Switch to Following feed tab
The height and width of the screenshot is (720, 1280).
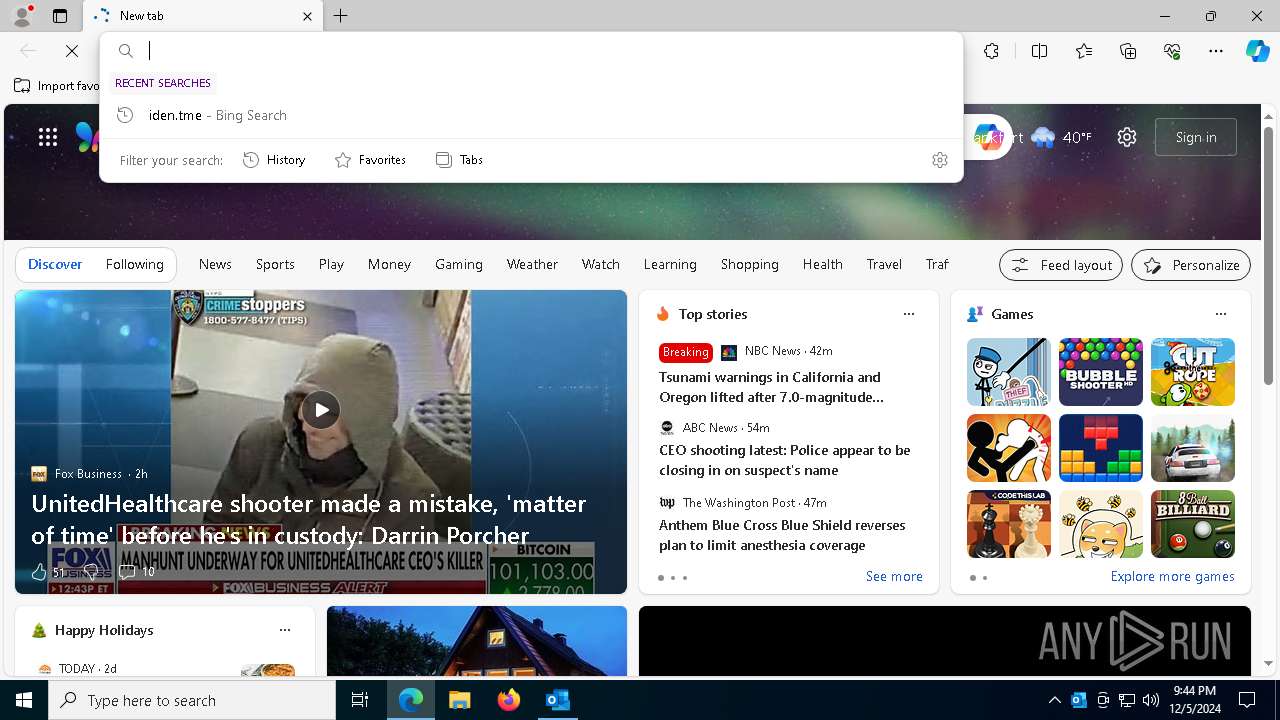[134, 264]
